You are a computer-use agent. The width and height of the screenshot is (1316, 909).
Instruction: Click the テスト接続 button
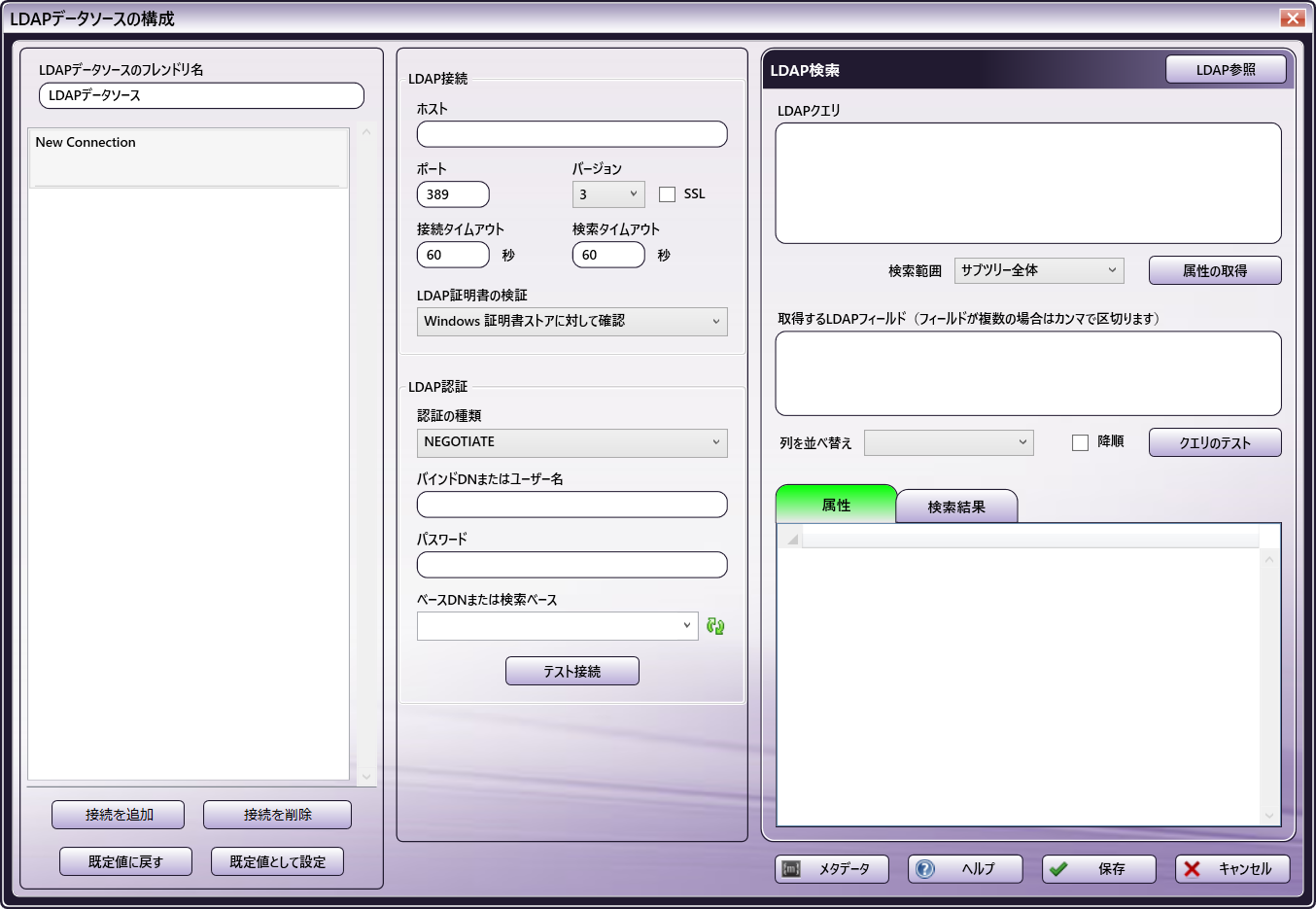tap(572, 671)
